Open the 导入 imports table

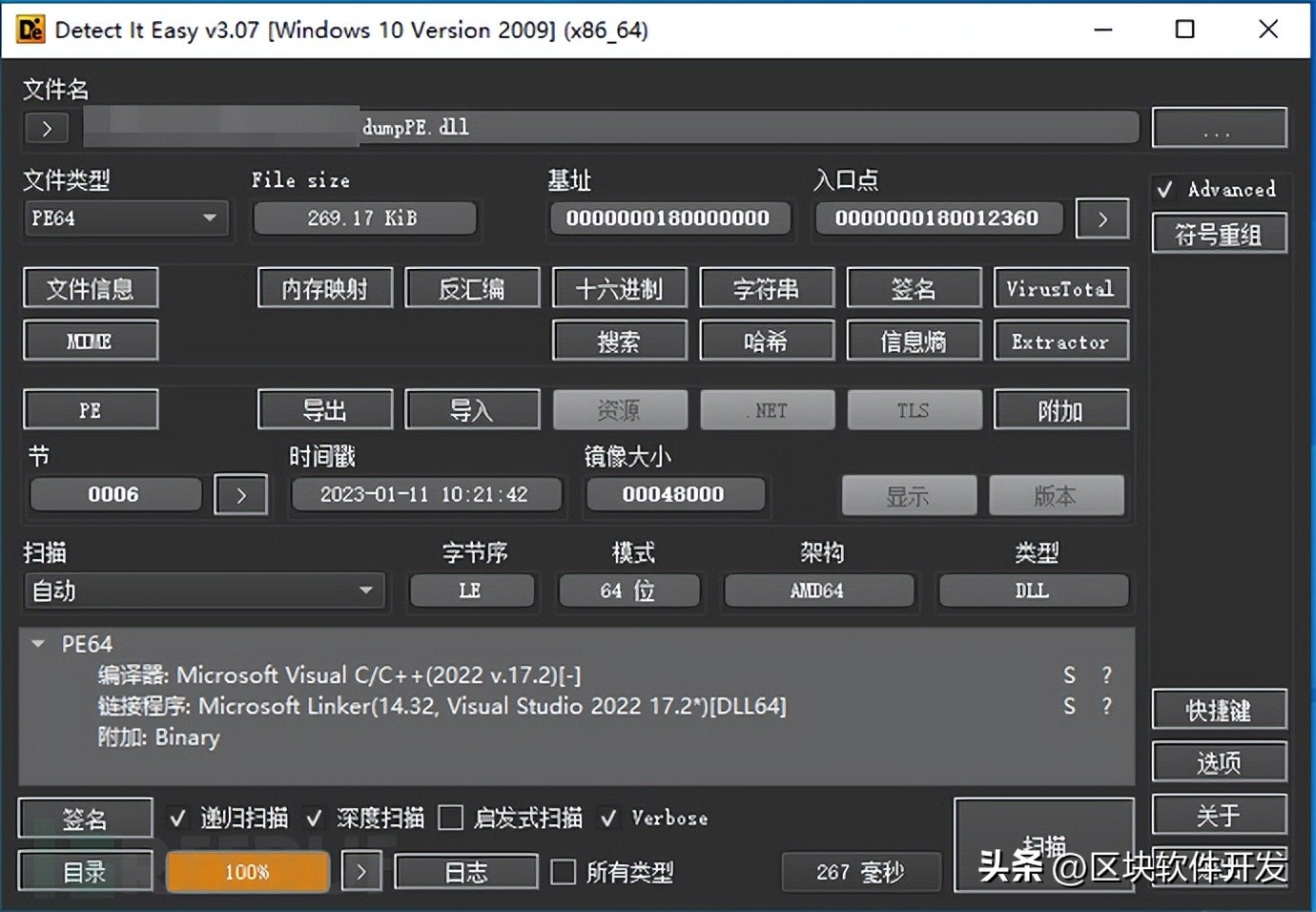[x=472, y=409]
